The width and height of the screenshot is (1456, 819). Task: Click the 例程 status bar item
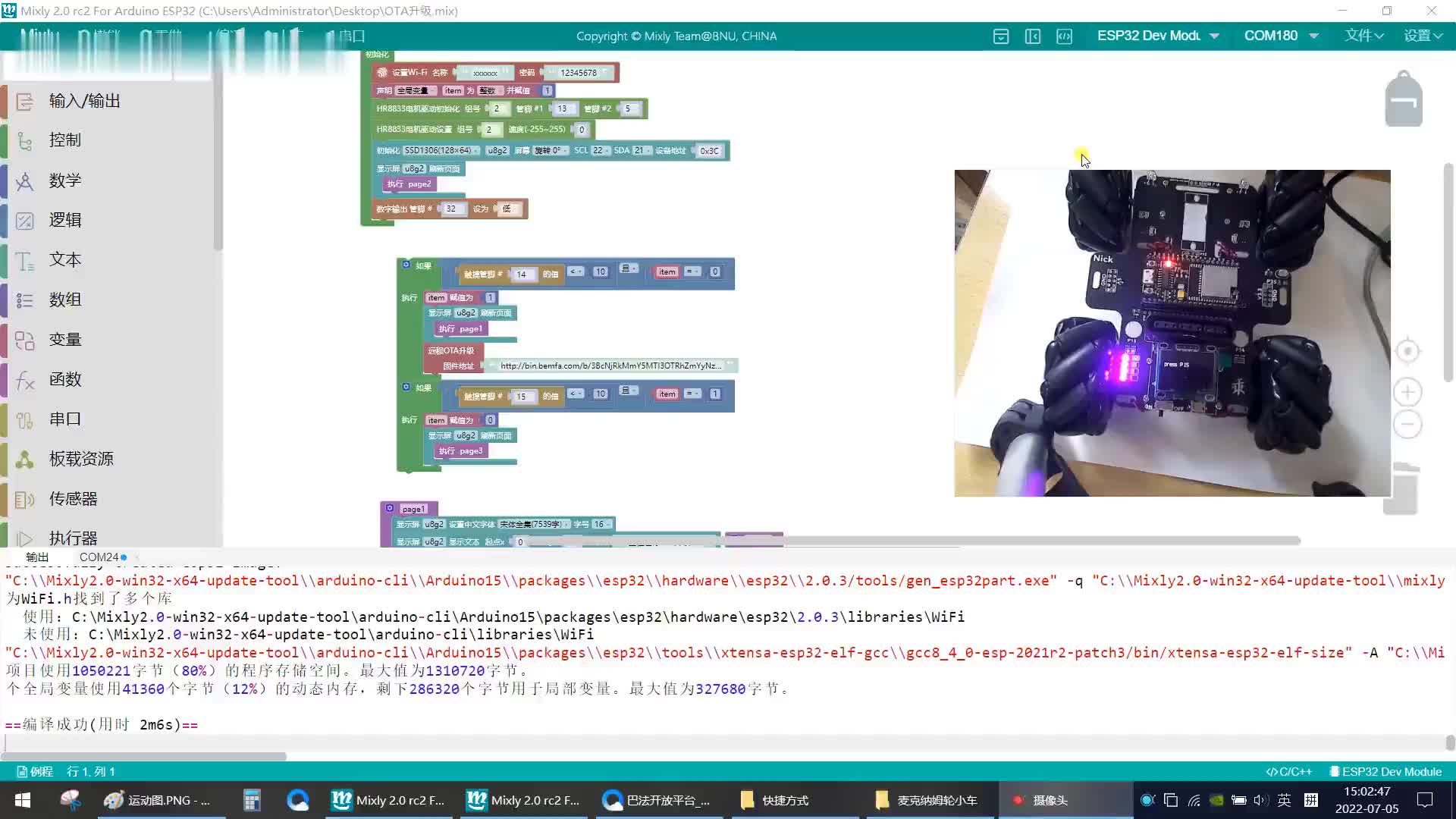tap(35, 771)
